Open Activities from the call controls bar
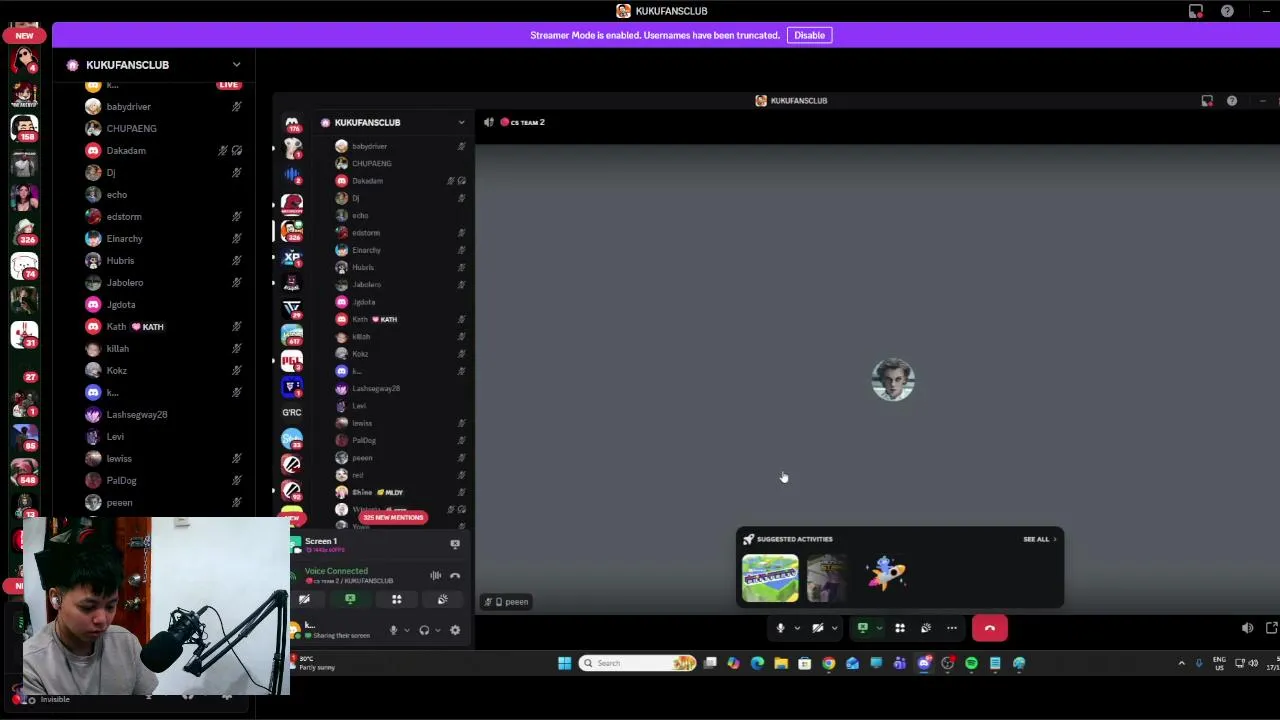The height and width of the screenshot is (720, 1280). [x=900, y=628]
